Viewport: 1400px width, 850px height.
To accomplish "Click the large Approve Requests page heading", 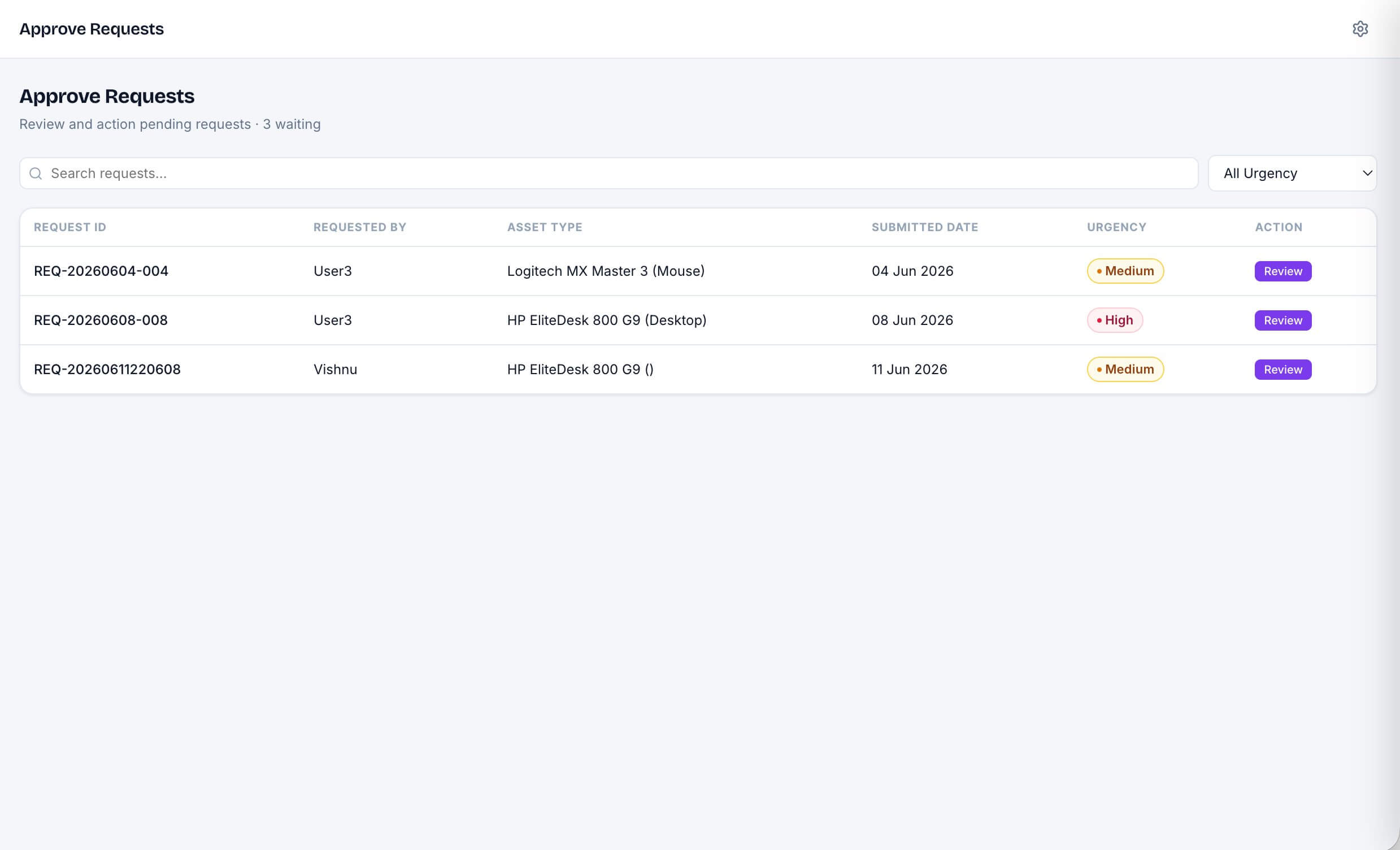I will (x=107, y=97).
